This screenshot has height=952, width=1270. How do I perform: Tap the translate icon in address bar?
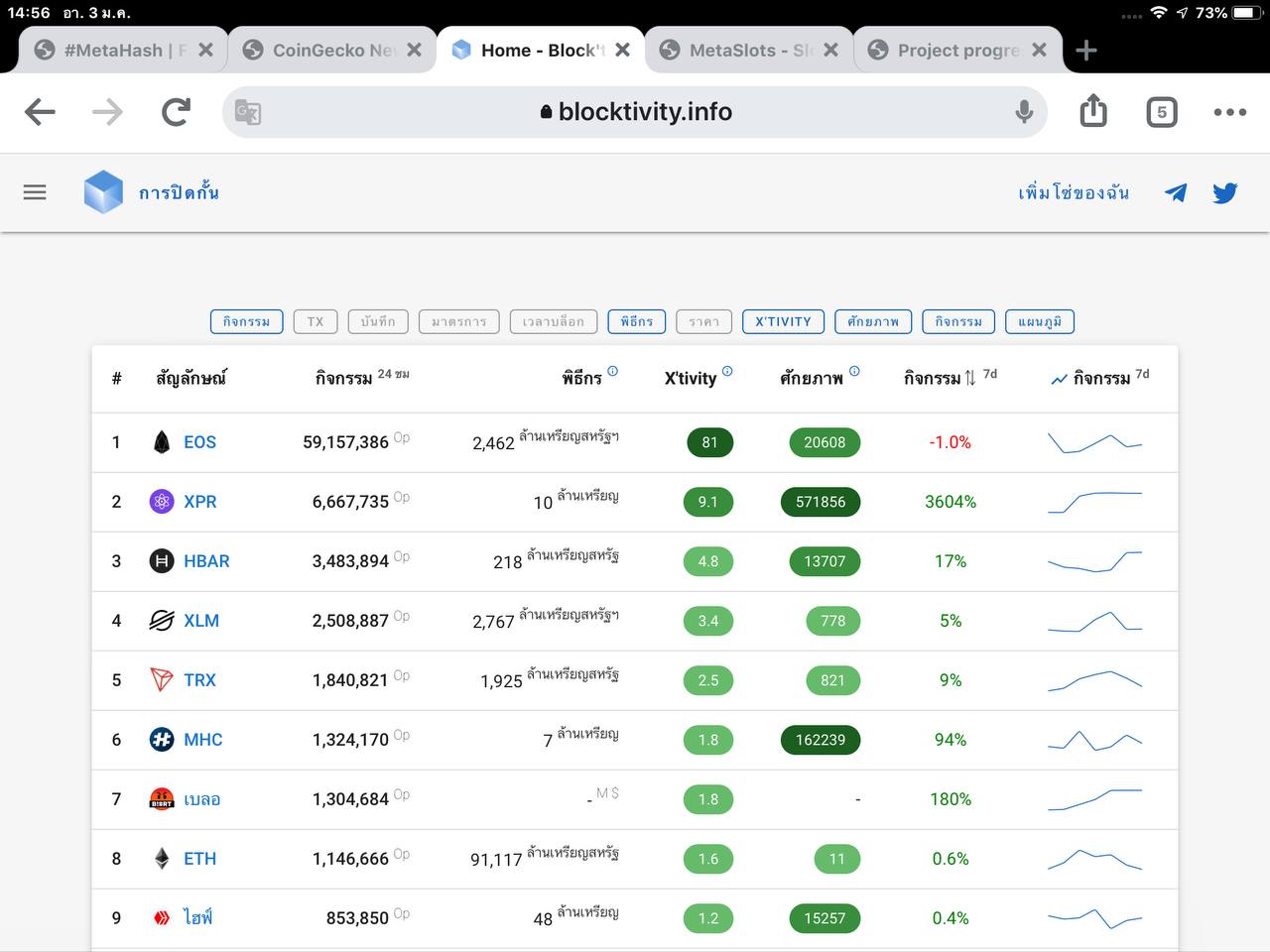pyautogui.click(x=248, y=112)
